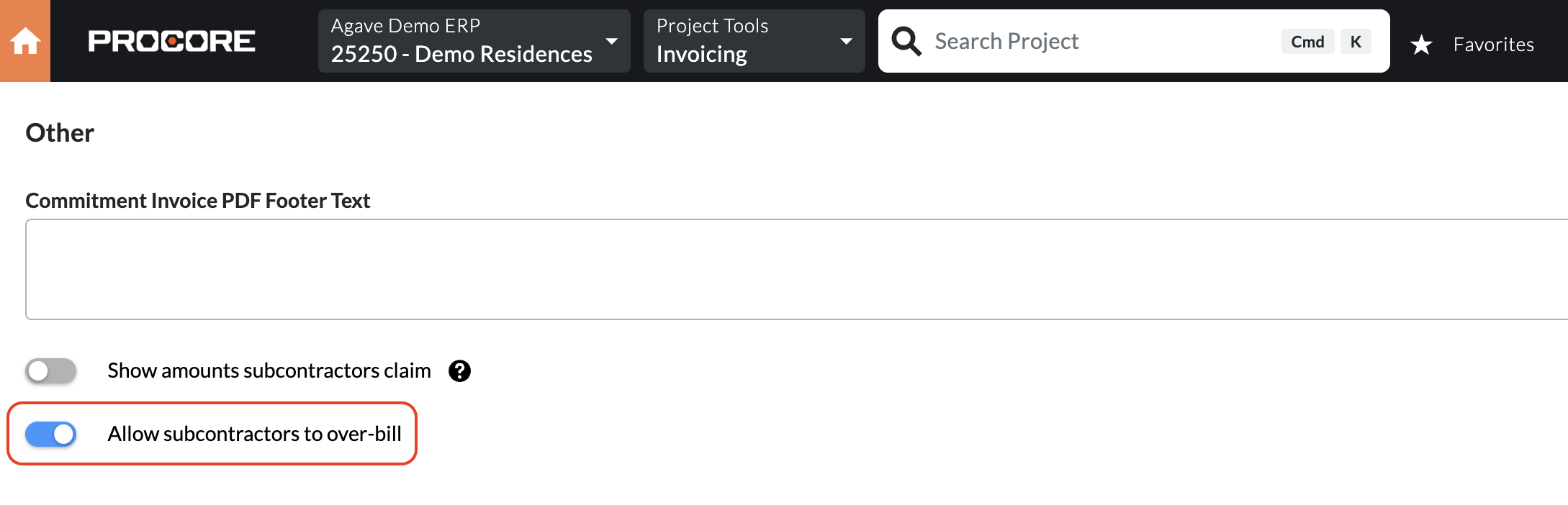The image size is (1568, 505).
Task: Disable Allow subcontractors to over-bill toggle
Action: coord(51,434)
